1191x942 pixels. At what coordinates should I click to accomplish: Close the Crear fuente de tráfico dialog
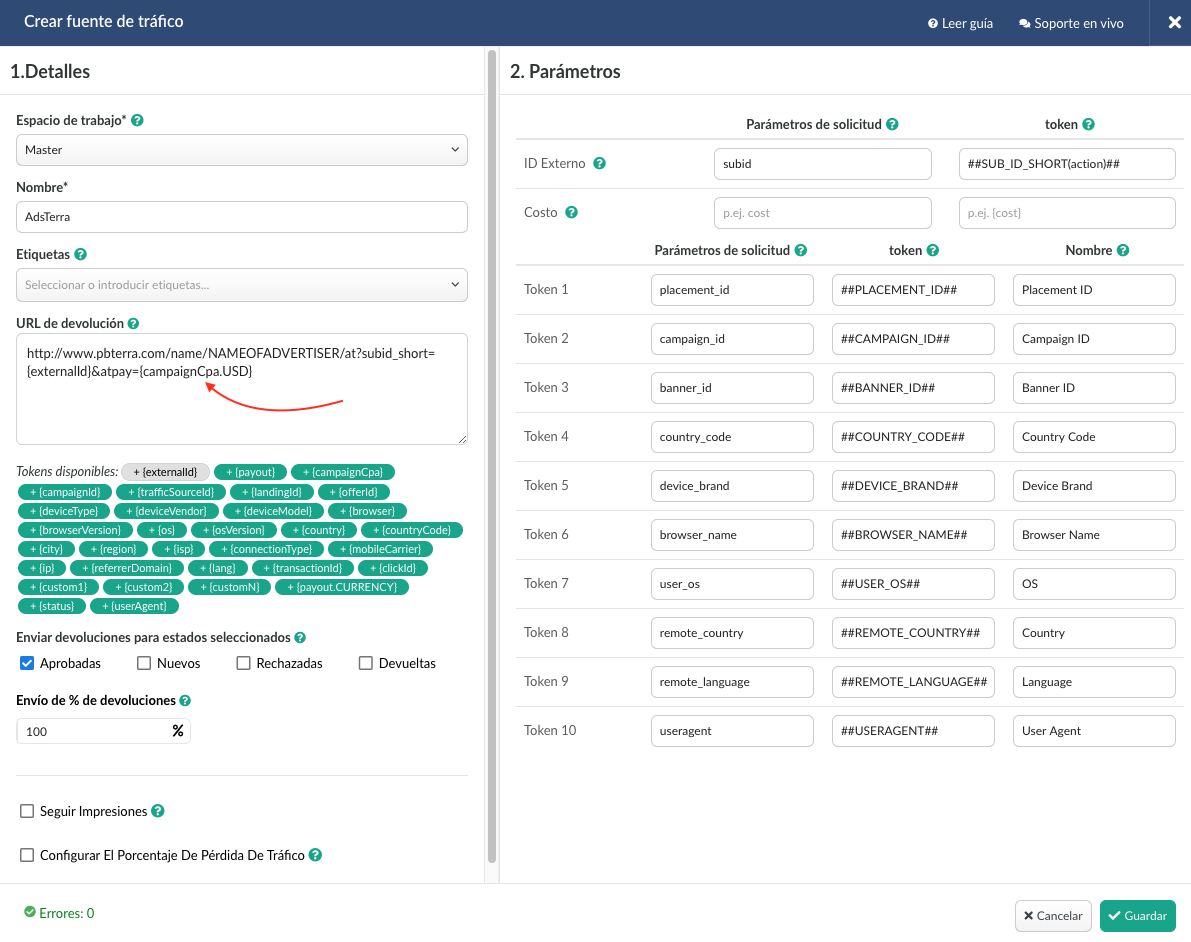[1174, 23]
